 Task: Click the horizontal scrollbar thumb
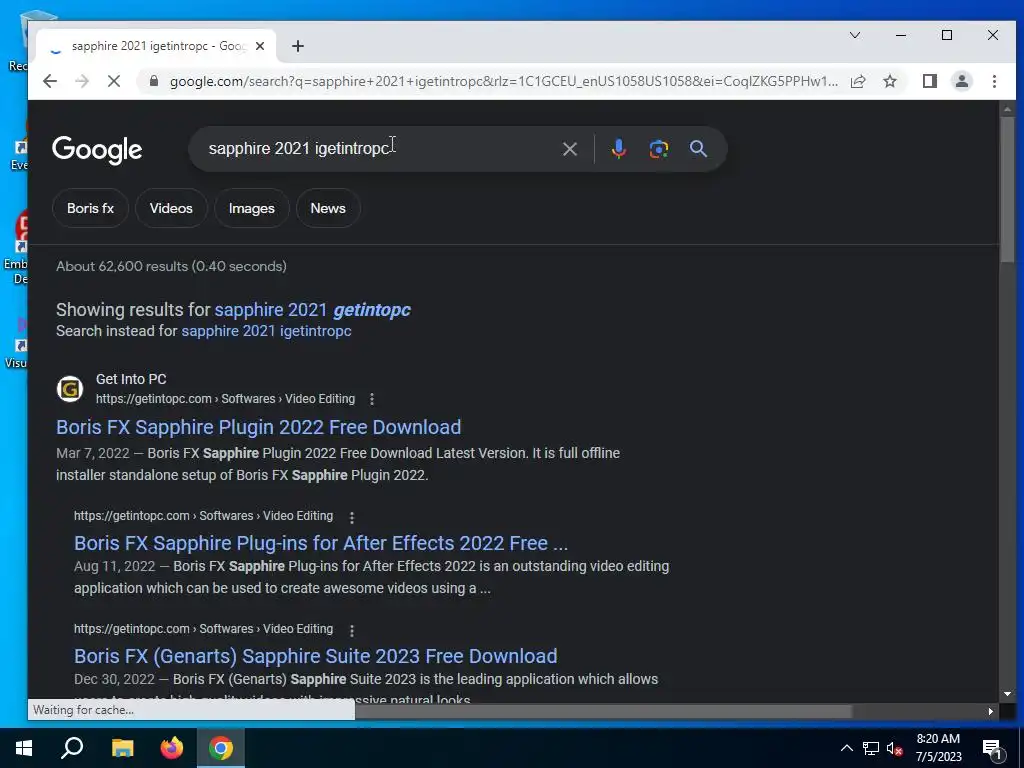pyautogui.click(x=603, y=711)
